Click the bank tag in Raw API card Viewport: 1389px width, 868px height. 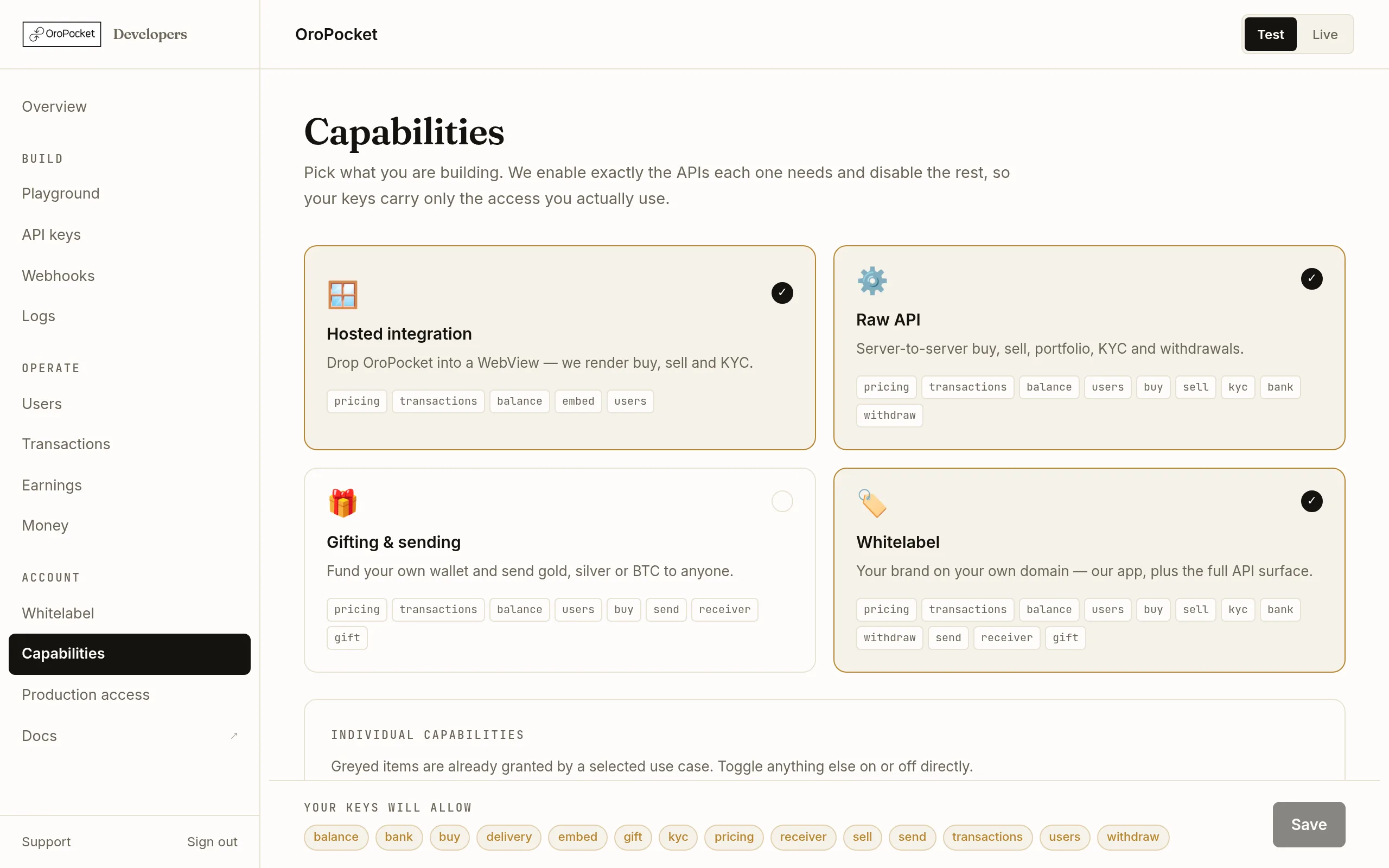coord(1280,387)
